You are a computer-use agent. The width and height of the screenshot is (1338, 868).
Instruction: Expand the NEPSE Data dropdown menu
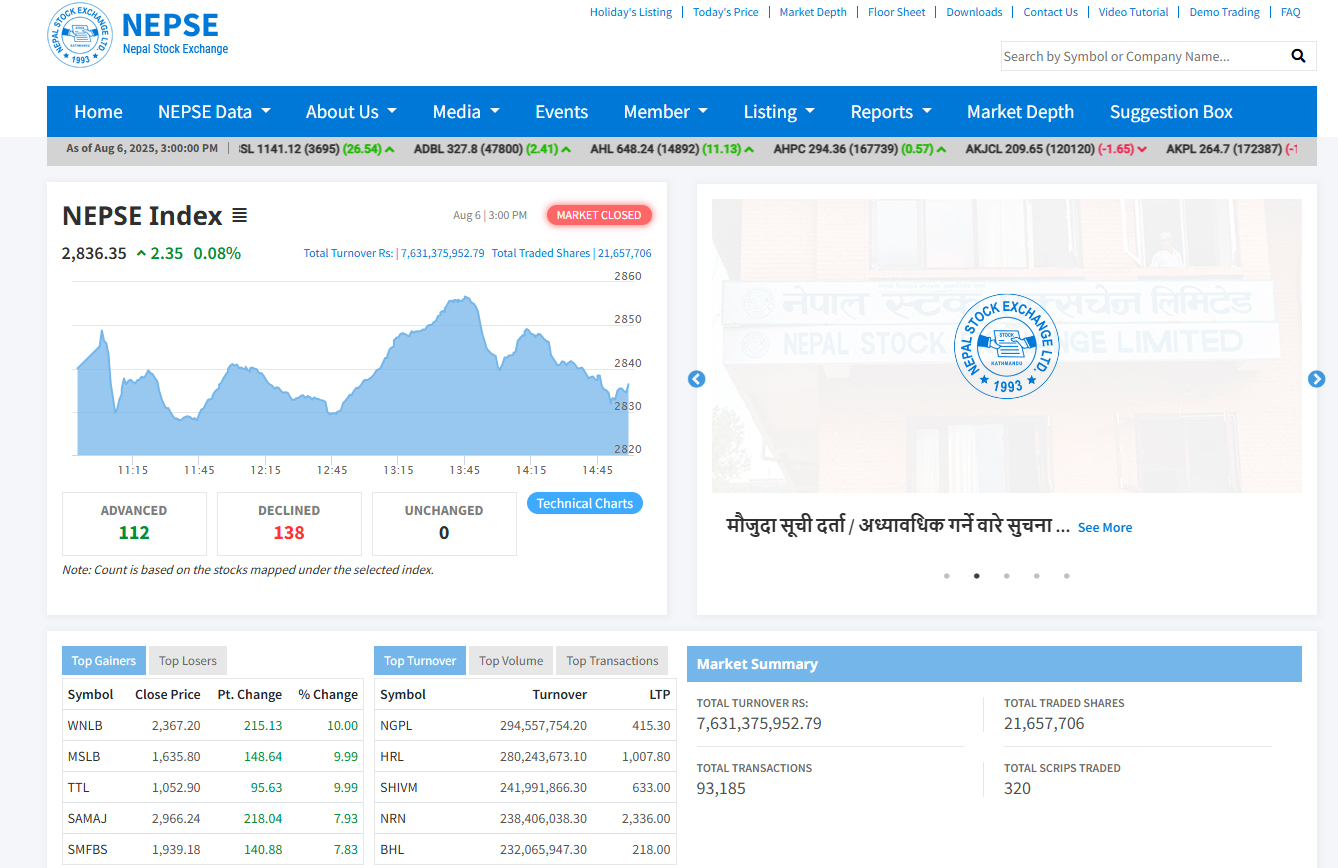214,112
